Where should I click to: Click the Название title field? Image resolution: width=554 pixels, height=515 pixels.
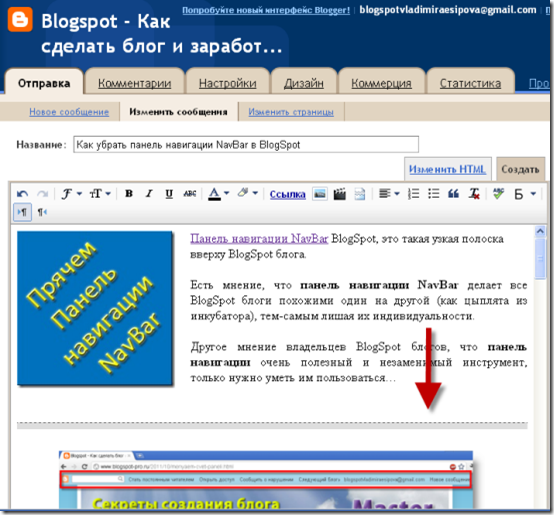tap(246, 144)
